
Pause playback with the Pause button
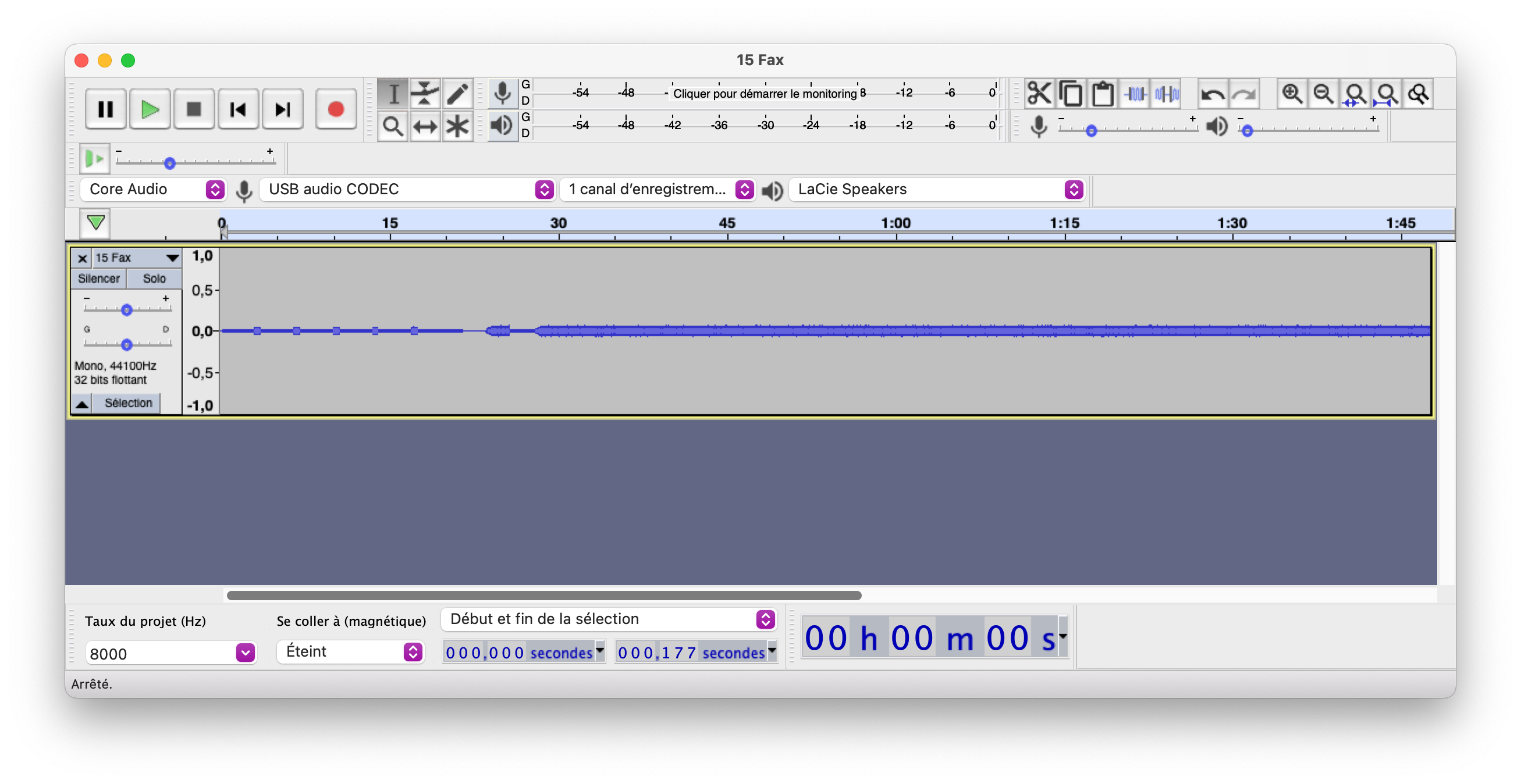pos(105,109)
